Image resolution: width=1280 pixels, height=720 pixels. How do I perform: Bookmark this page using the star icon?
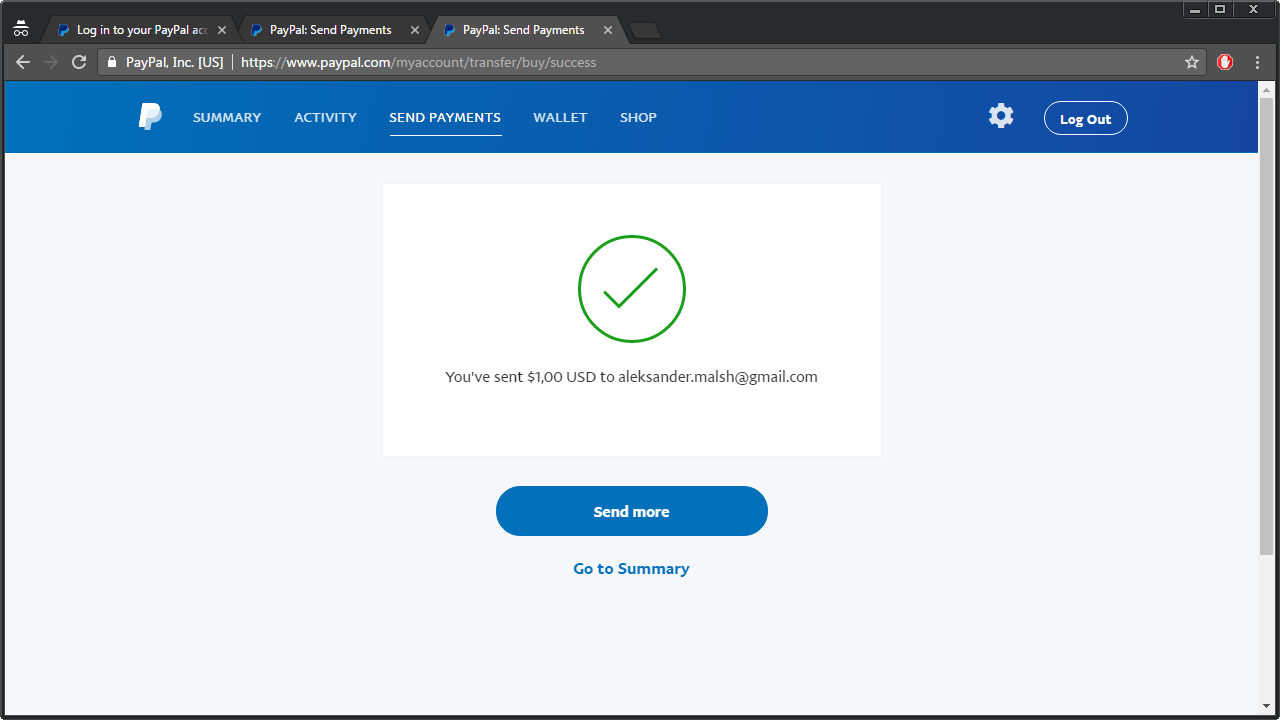(x=1191, y=62)
